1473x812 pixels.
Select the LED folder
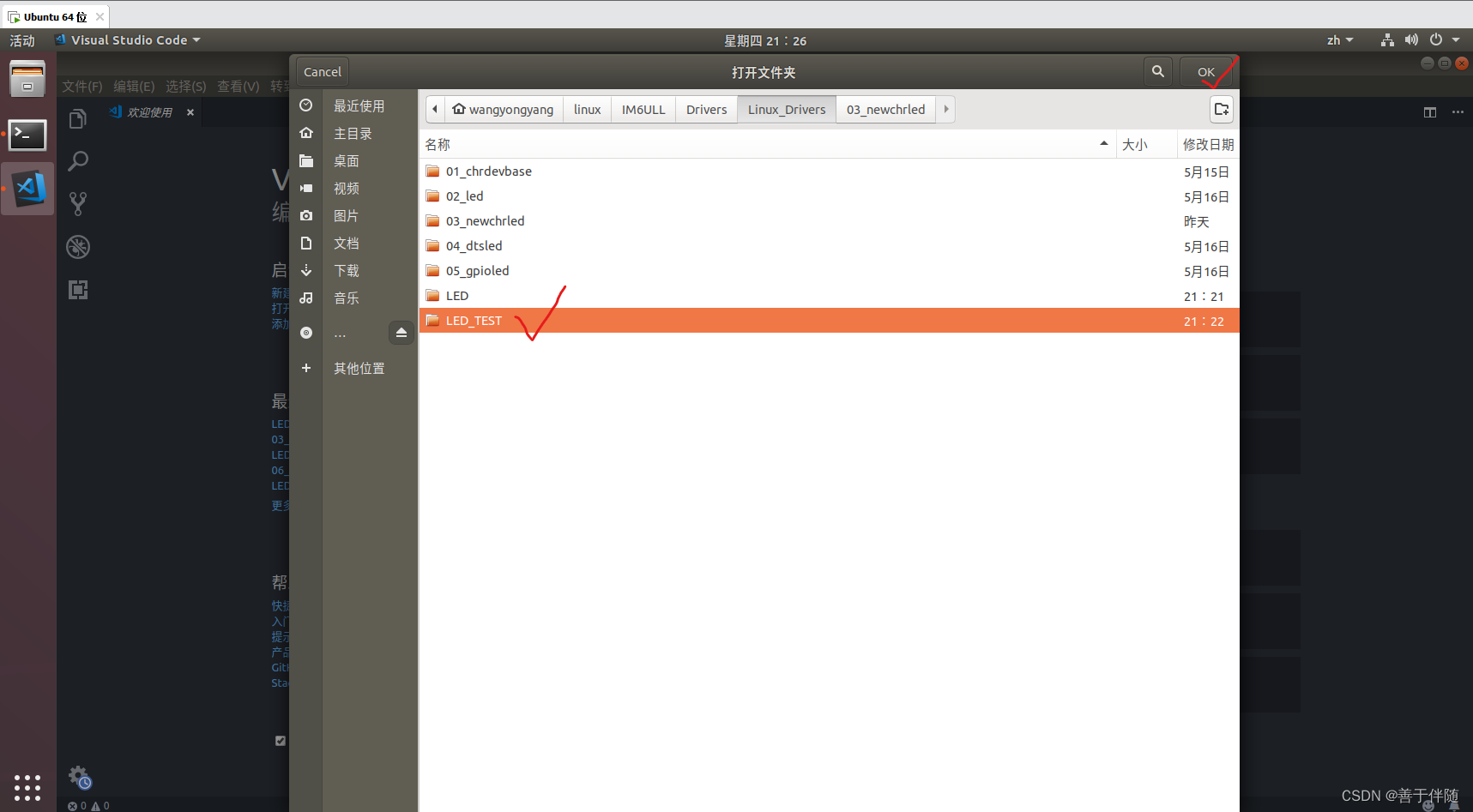pyautogui.click(x=829, y=296)
